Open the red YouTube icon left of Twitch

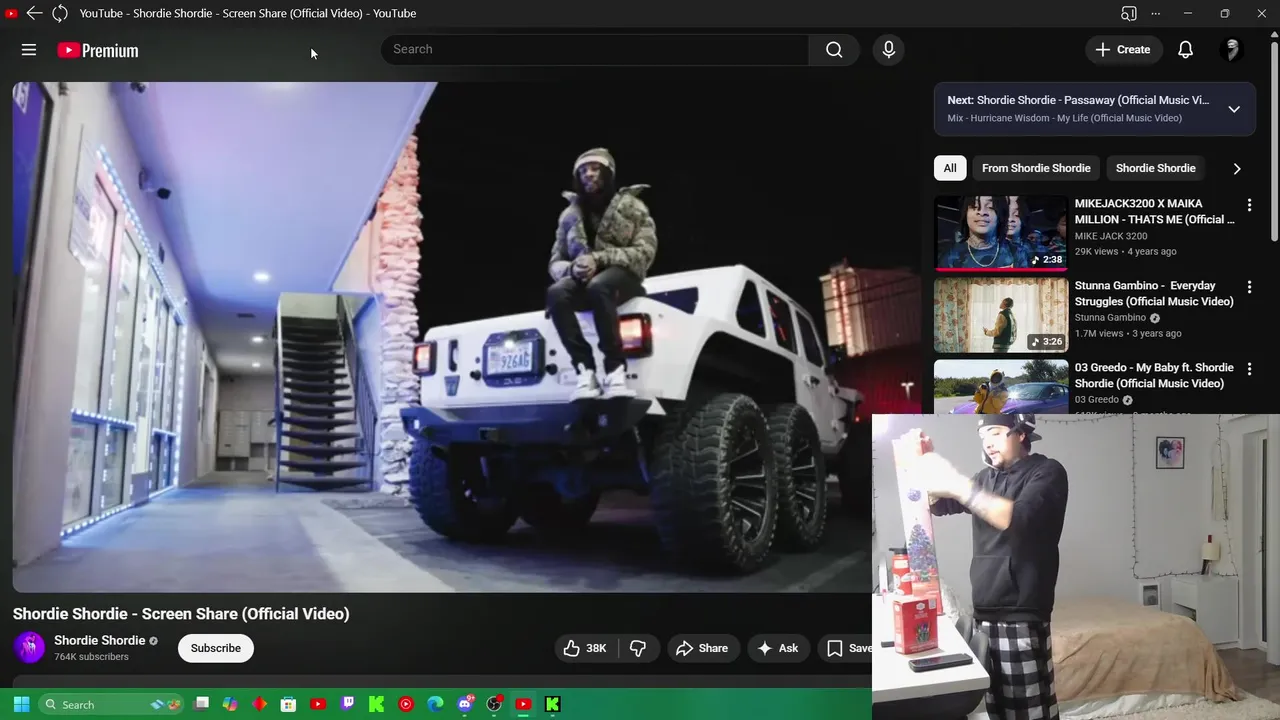318,704
